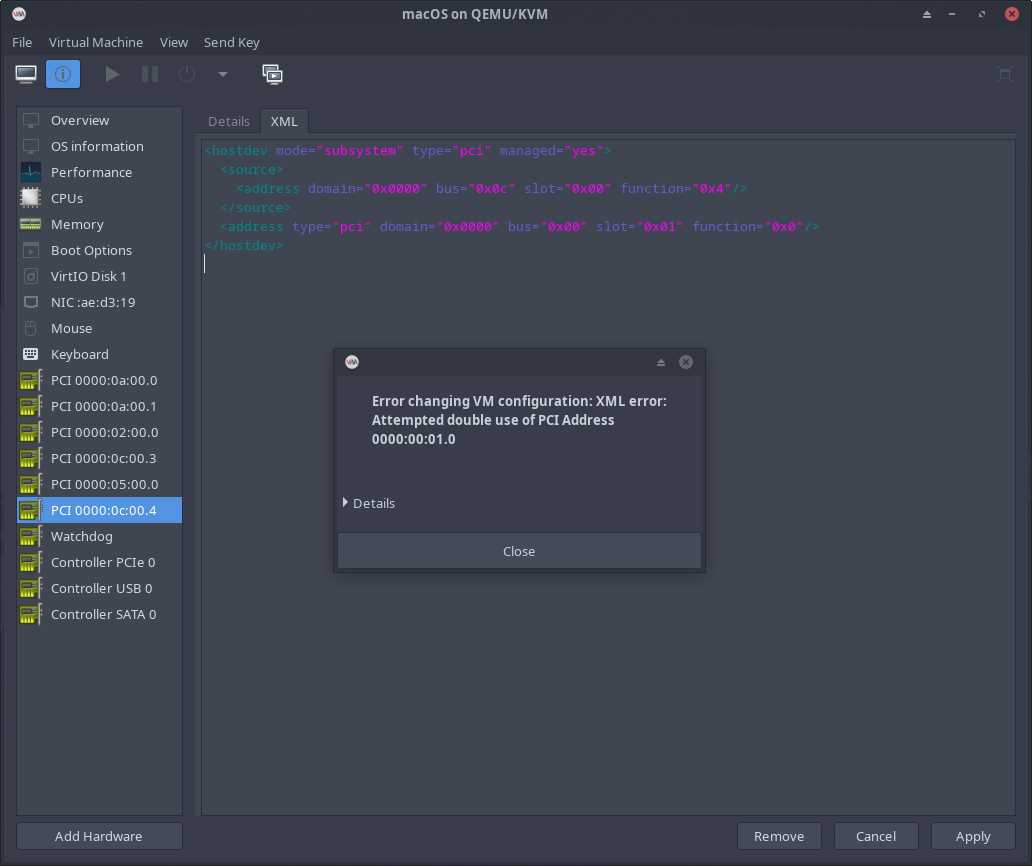This screenshot has height=866, width=1032.
Task: Open the shutdown options dropdown arrow
Action: [x=222, y=74]
